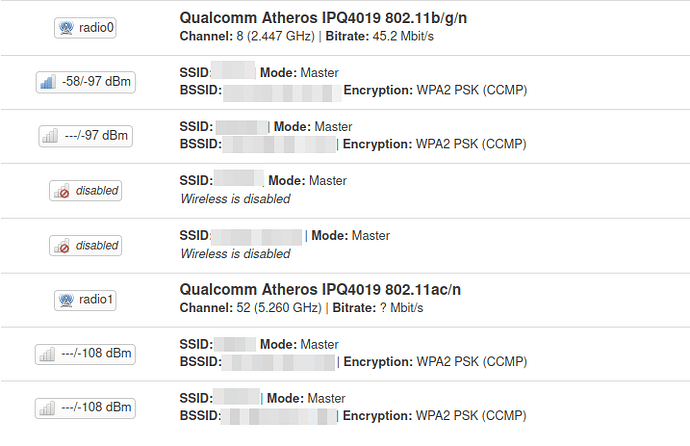
Task: Click the signal icon of the first -108 dBm network
Action: pyautogui.click(x=47, y=354)
